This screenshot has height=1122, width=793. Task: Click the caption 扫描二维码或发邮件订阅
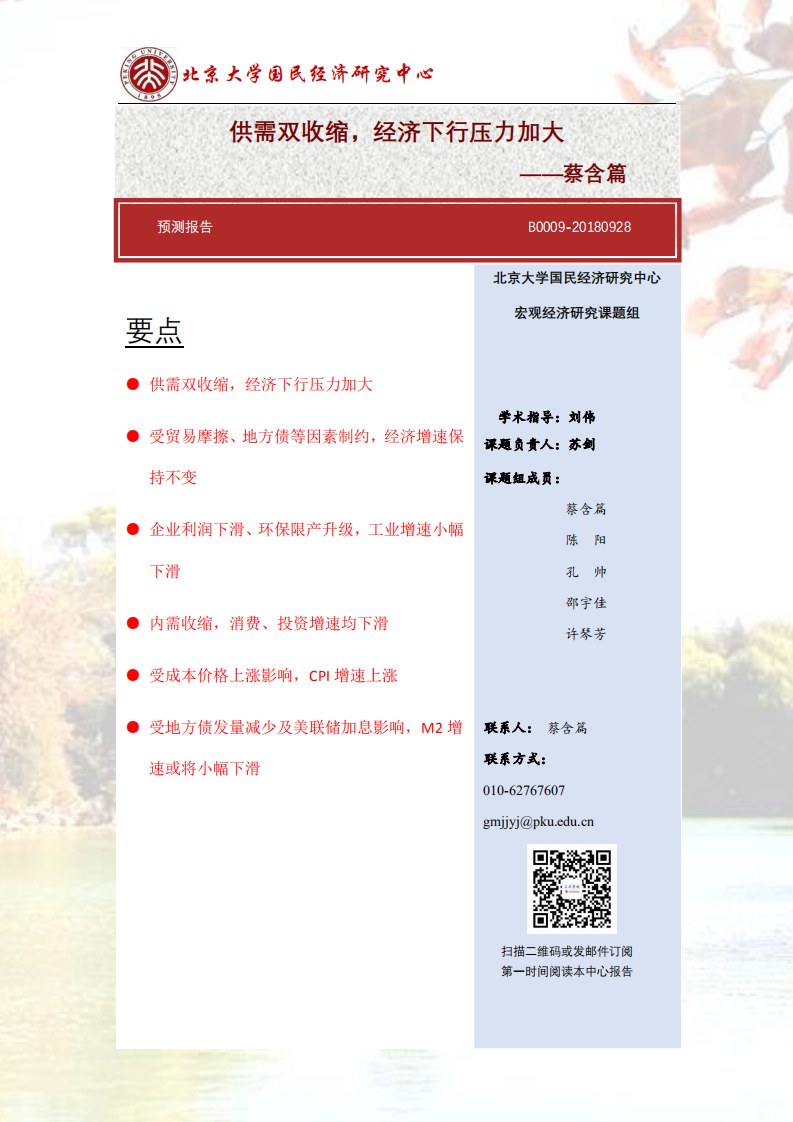(x=567, y=951)
